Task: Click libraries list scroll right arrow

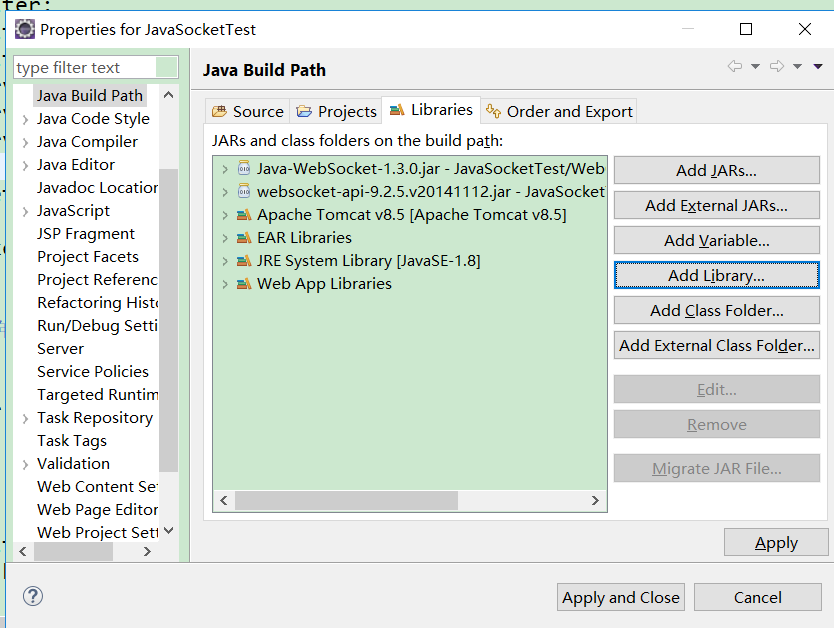Action: [595, 500]
